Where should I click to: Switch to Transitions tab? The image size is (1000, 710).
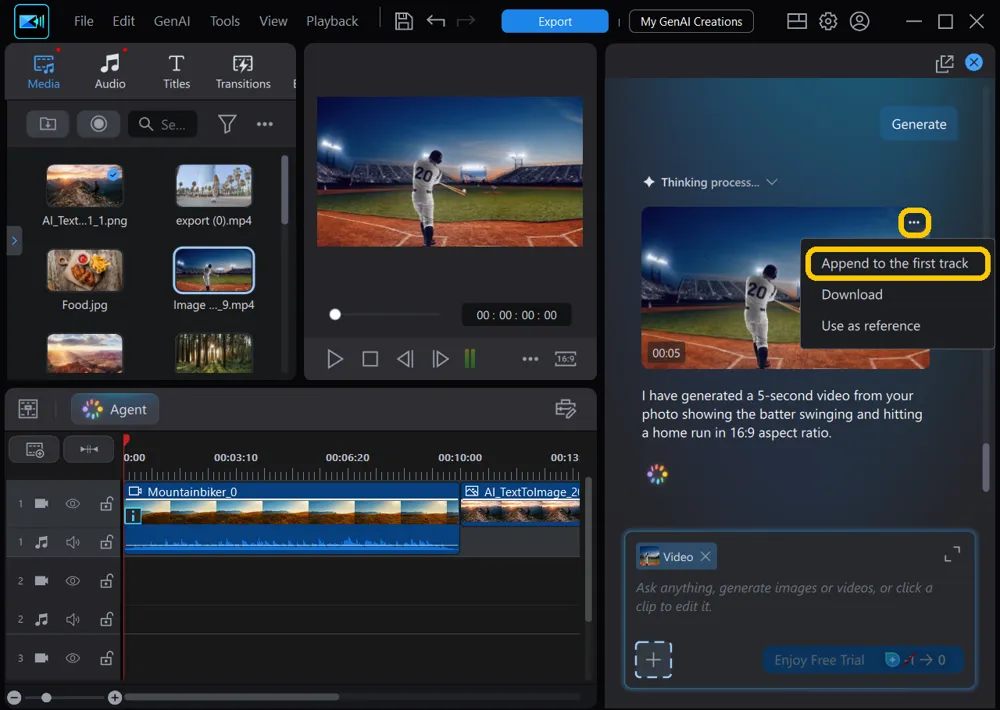(242, 71)
